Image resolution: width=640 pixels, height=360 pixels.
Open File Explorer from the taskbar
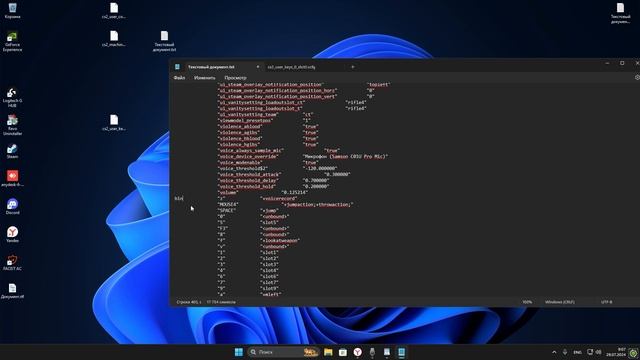pyautogui.click(x=328, y=352)
